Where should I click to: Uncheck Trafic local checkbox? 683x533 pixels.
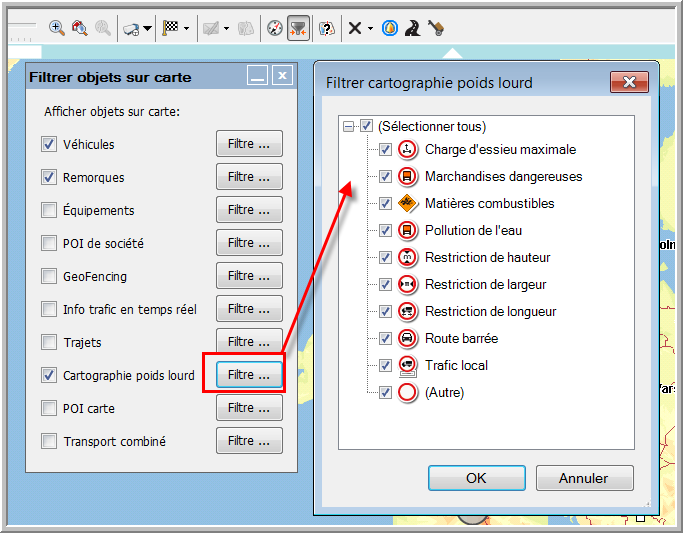(385, 366)
